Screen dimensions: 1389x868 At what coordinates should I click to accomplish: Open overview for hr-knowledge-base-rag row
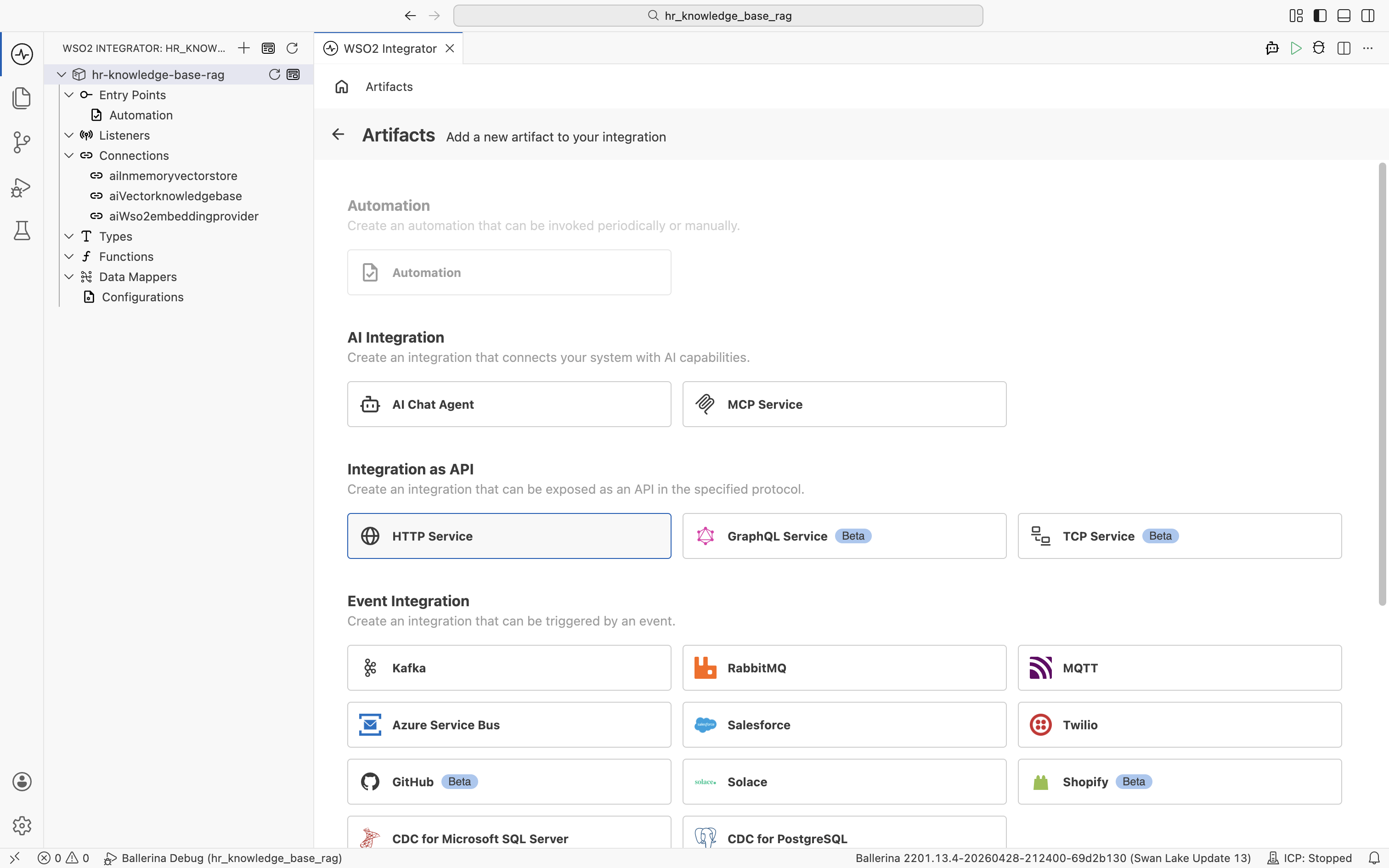point(294,74)
